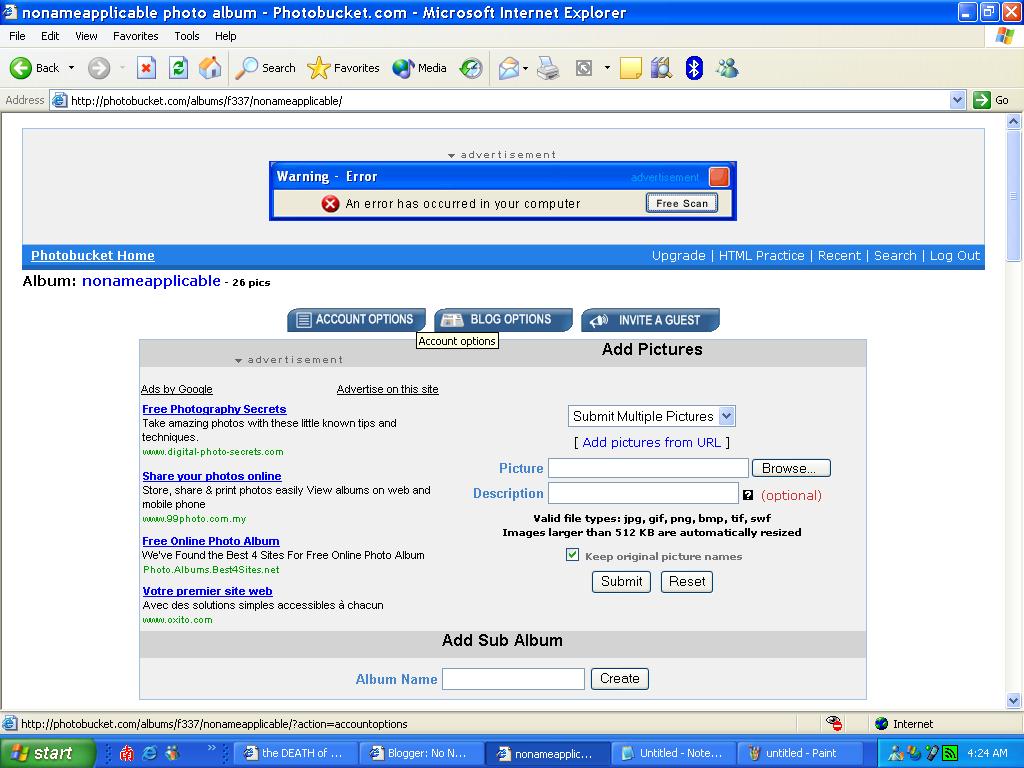Click the Free Scan ad button
Viewport: 1024px width, 768px height.
pyautogui.click(x=682, y=203)
